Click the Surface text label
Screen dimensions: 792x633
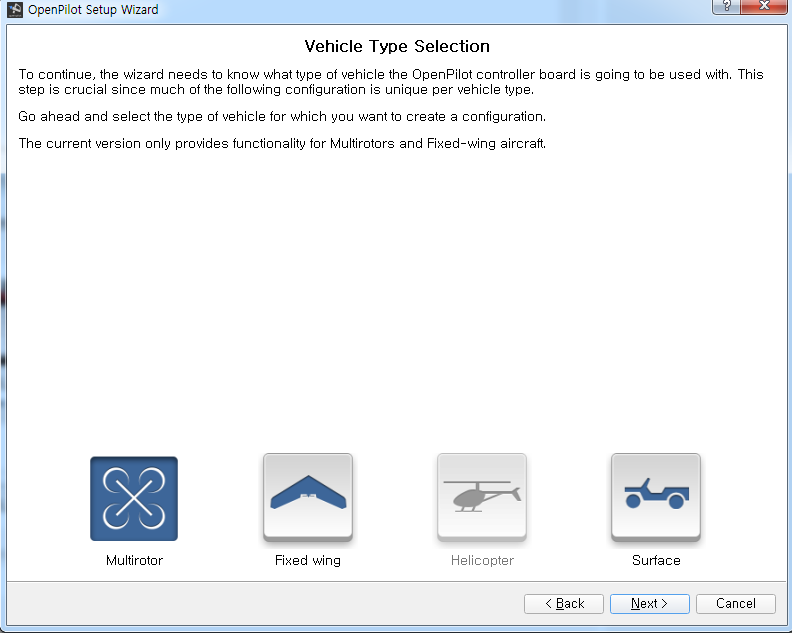pos(656,560)
